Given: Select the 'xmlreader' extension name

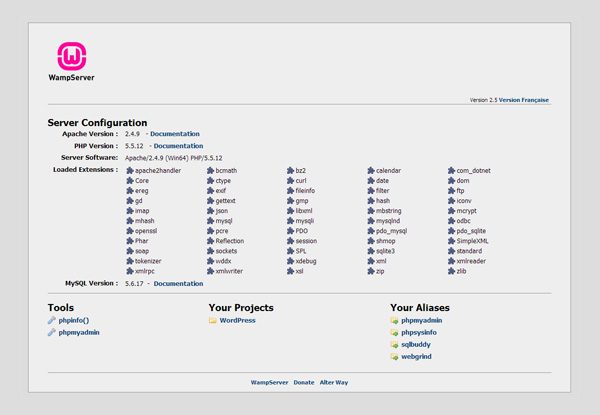Looking at the screenshot, I should click(471, 261).
